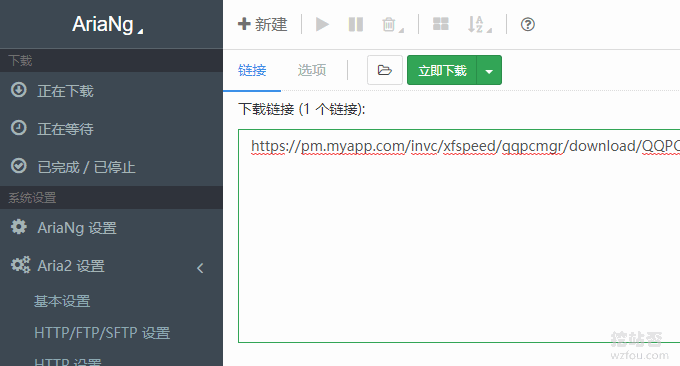The height and width of the screenshot is (366, 680).
Task: Expand the 立即下载 dropdown arrow
Action: pos(489,70)
